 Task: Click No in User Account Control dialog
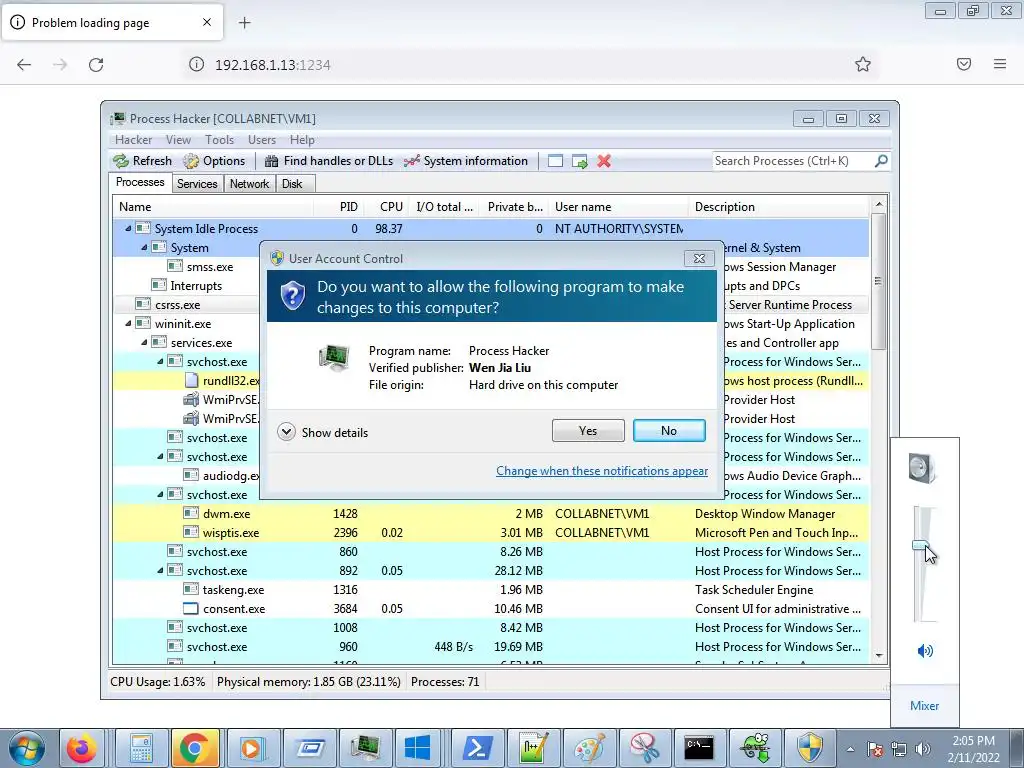669,431
